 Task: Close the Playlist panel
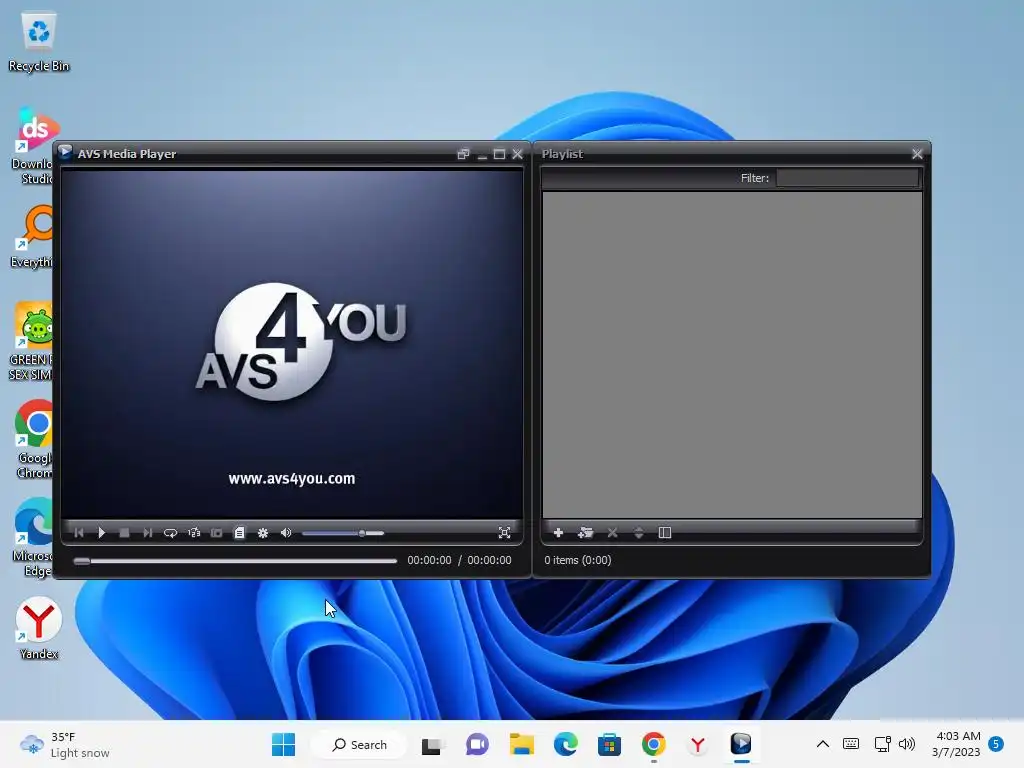point(917,154)
